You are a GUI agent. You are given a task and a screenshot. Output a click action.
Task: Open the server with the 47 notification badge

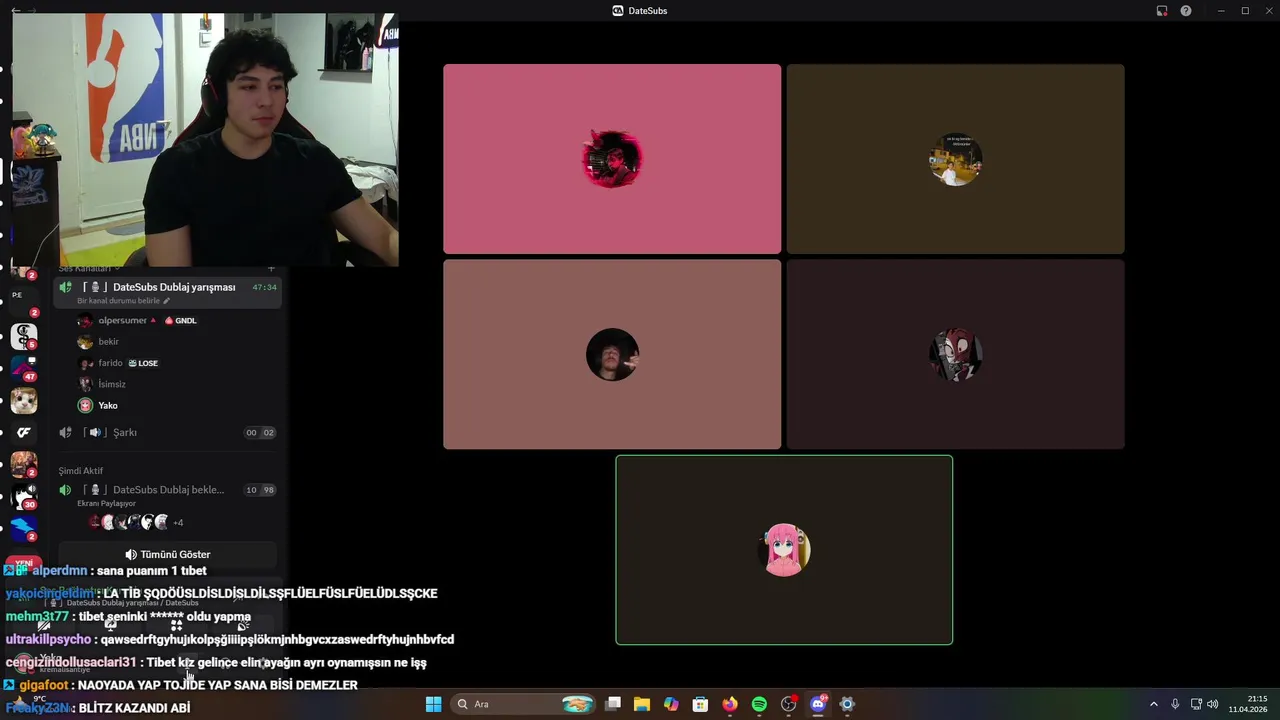[24, 368]
